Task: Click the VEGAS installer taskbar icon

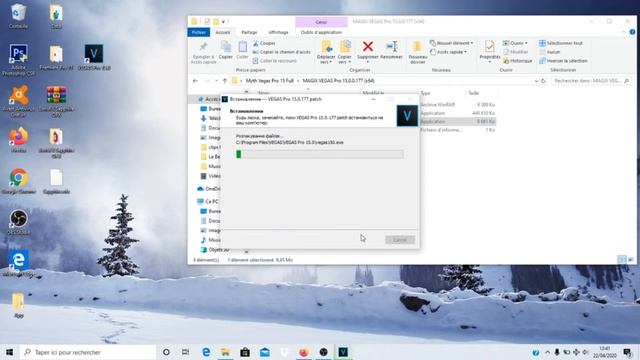Action: click(343, 352)
